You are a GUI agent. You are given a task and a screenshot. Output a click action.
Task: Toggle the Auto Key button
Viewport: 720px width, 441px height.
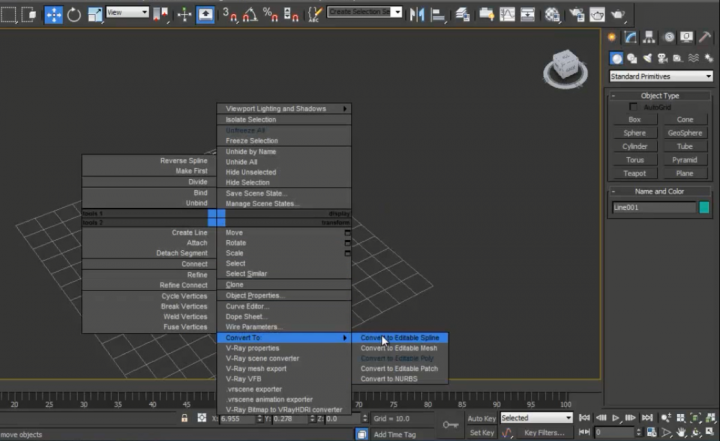481,418
